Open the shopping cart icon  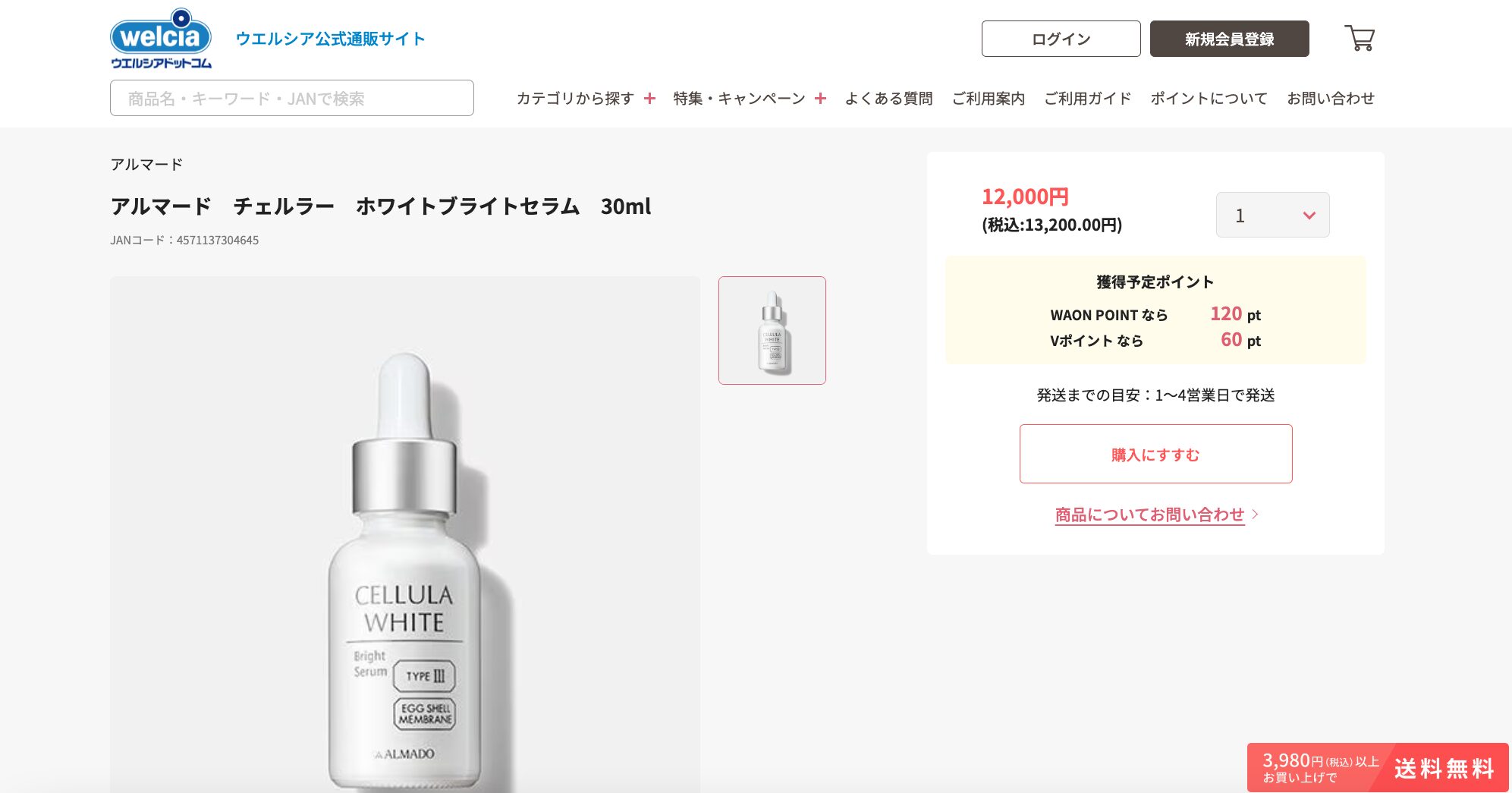1360,38
